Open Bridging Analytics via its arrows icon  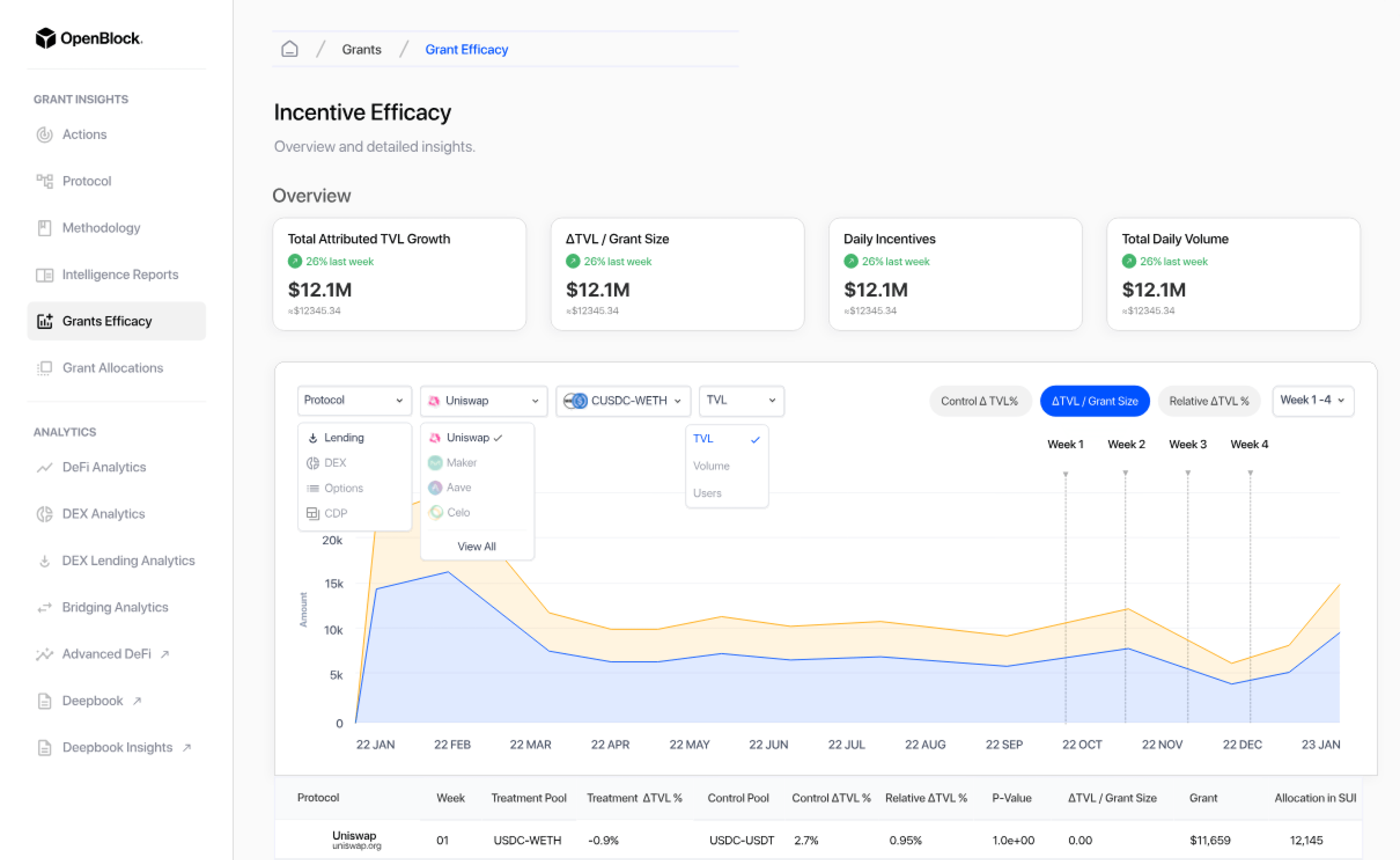pos(45,607)
